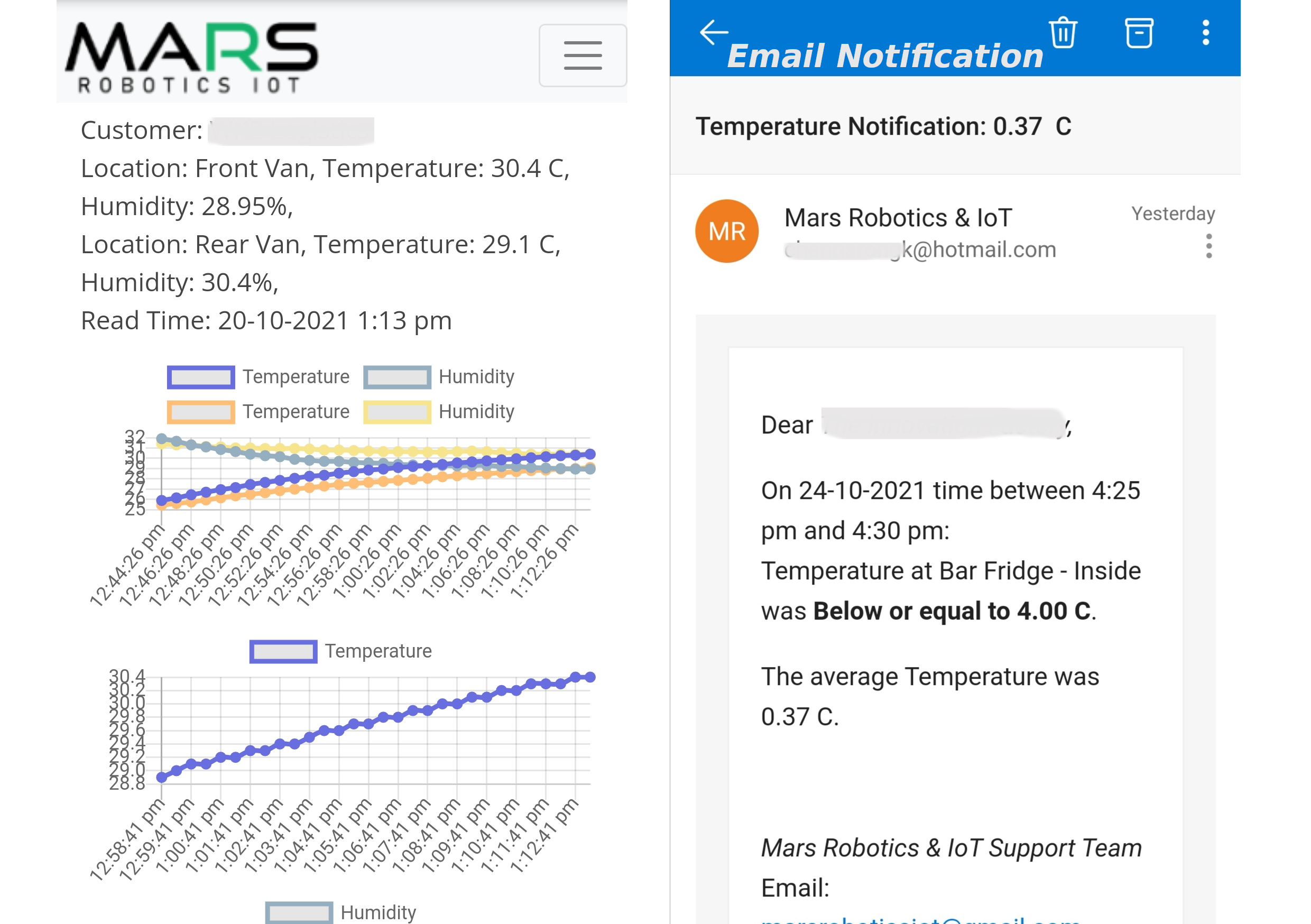This screenshot has height=924, width=1311.
Task: Click the Below or equal to 4.00 C text
Action: tap(952, 612)
